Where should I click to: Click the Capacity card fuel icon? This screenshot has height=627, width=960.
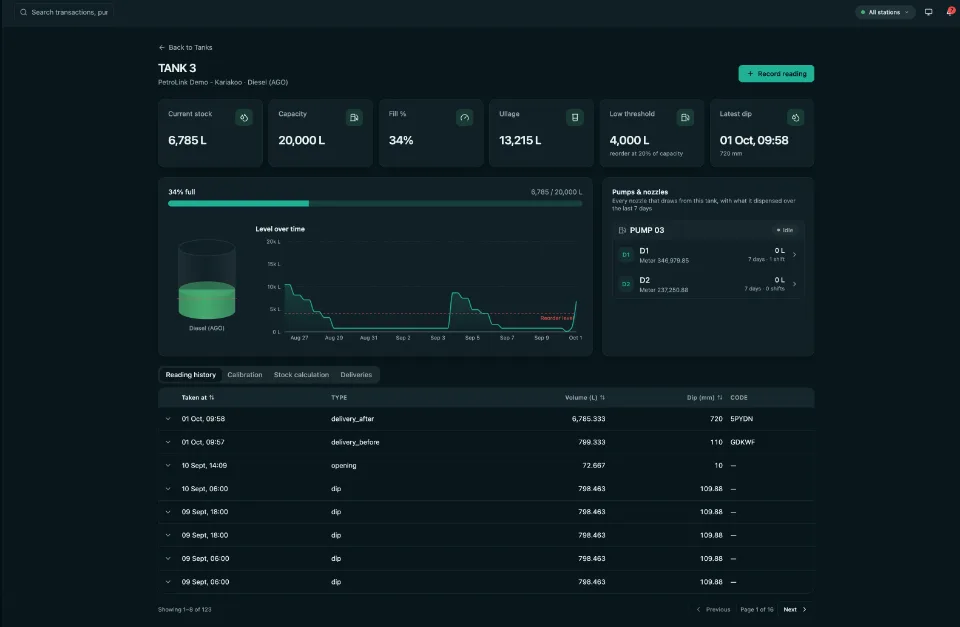pyautogui.click(x=354, y=118)
